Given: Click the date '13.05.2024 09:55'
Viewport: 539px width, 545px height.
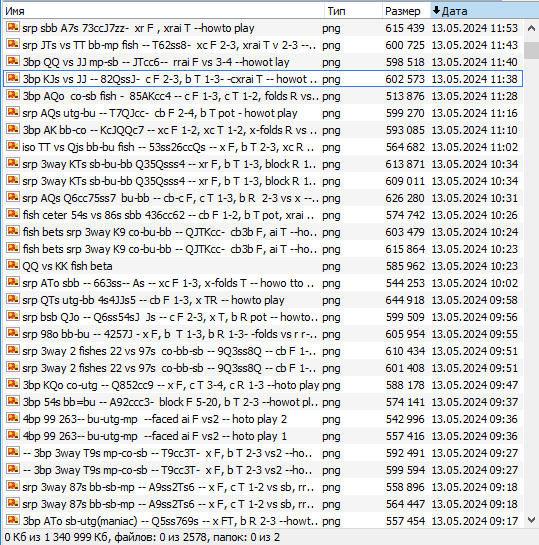Looking at the screenshot, I should point(475,334).
